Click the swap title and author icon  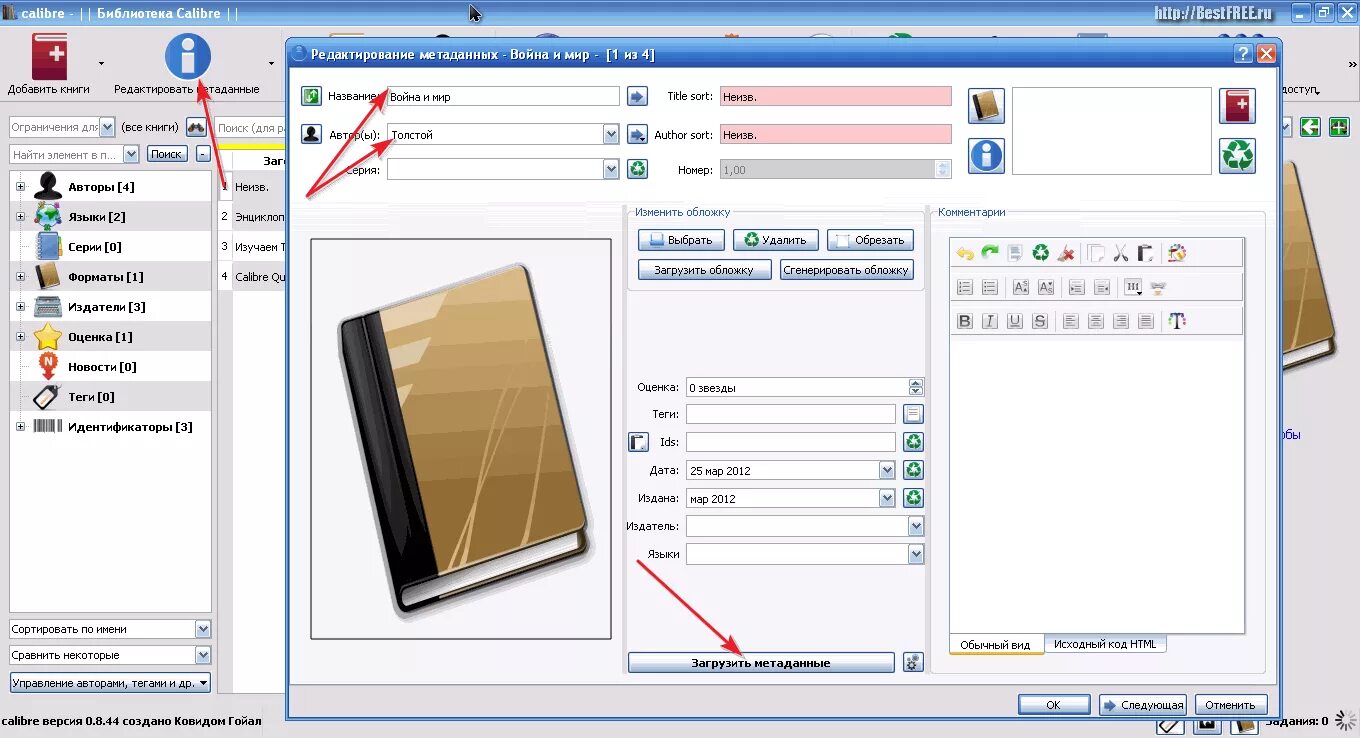[311, 96]
